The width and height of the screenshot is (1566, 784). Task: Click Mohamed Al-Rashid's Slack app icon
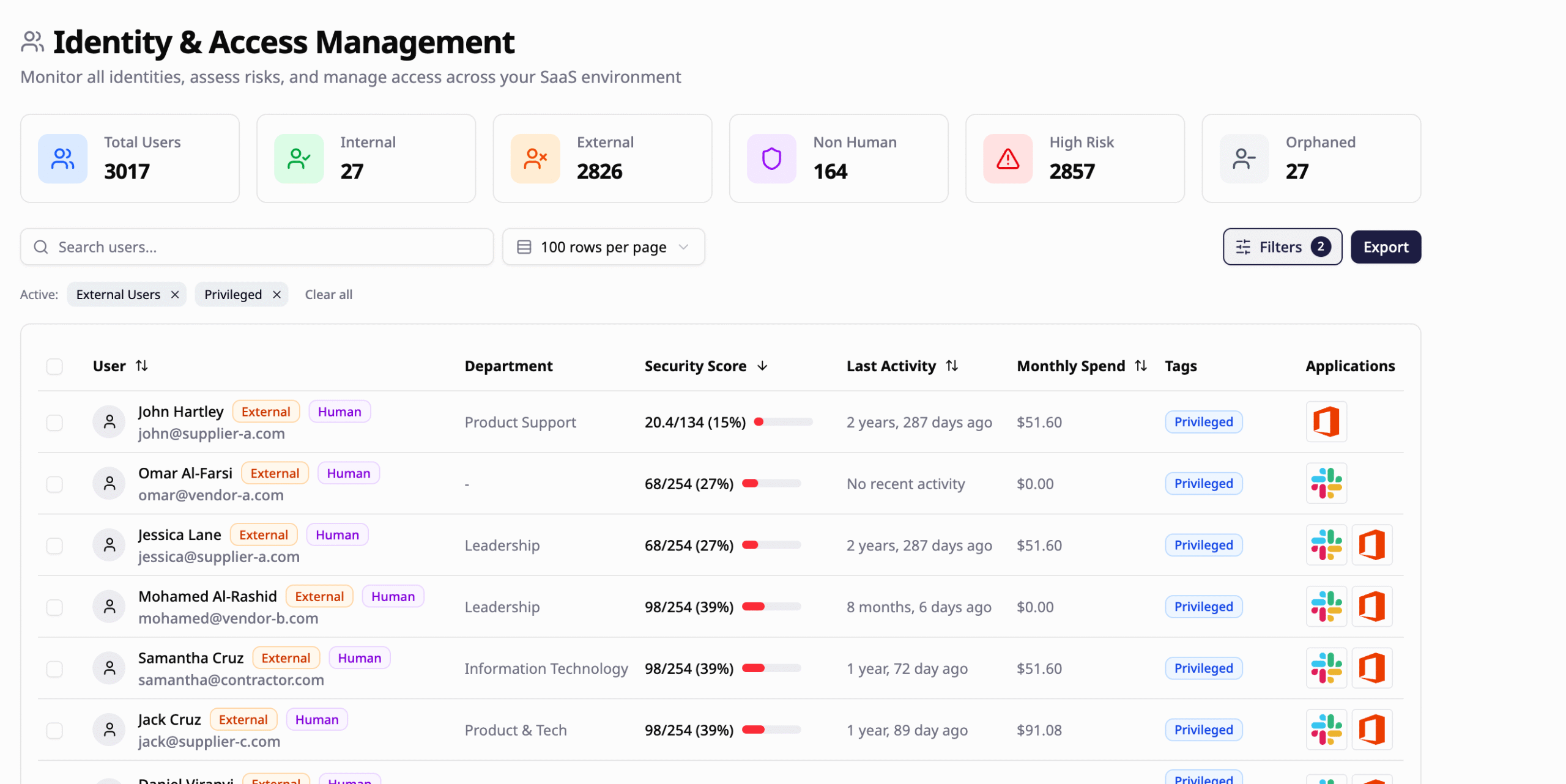1326,607
